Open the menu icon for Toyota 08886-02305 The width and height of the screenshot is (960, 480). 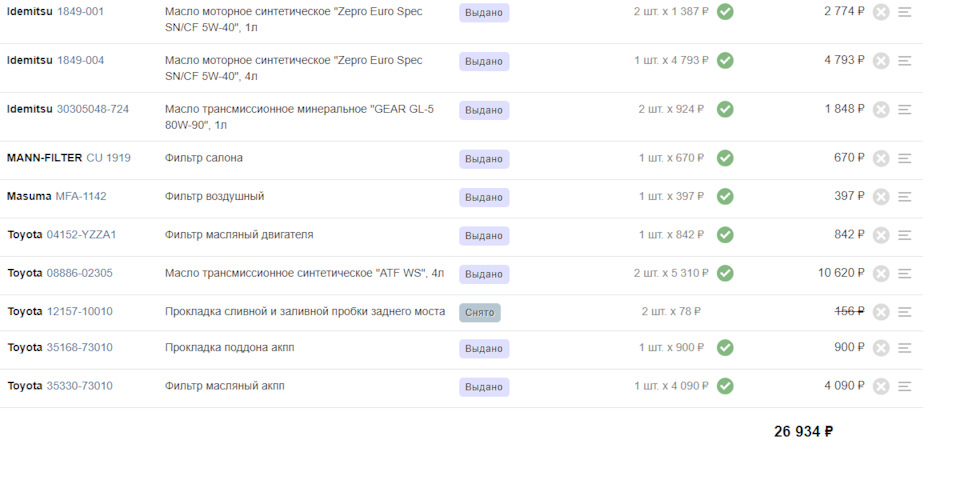point(904,274)
